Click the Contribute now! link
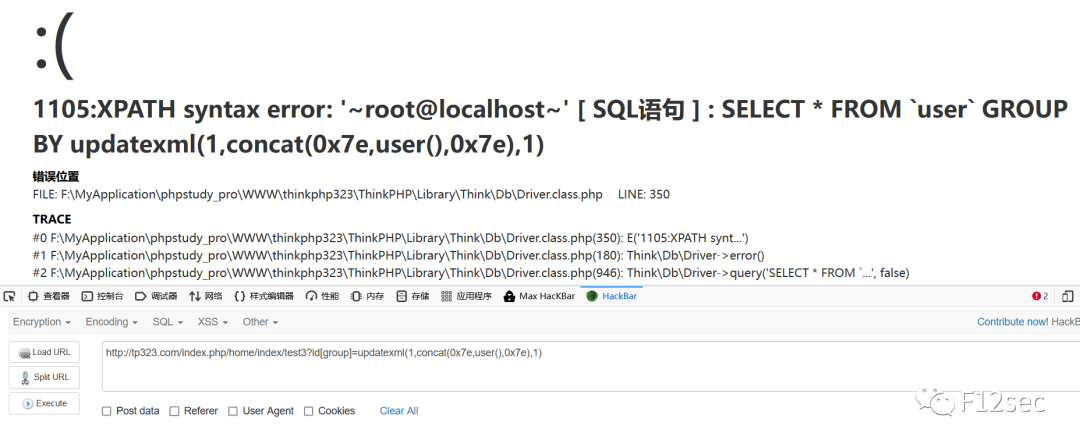 click(1013, 322)
